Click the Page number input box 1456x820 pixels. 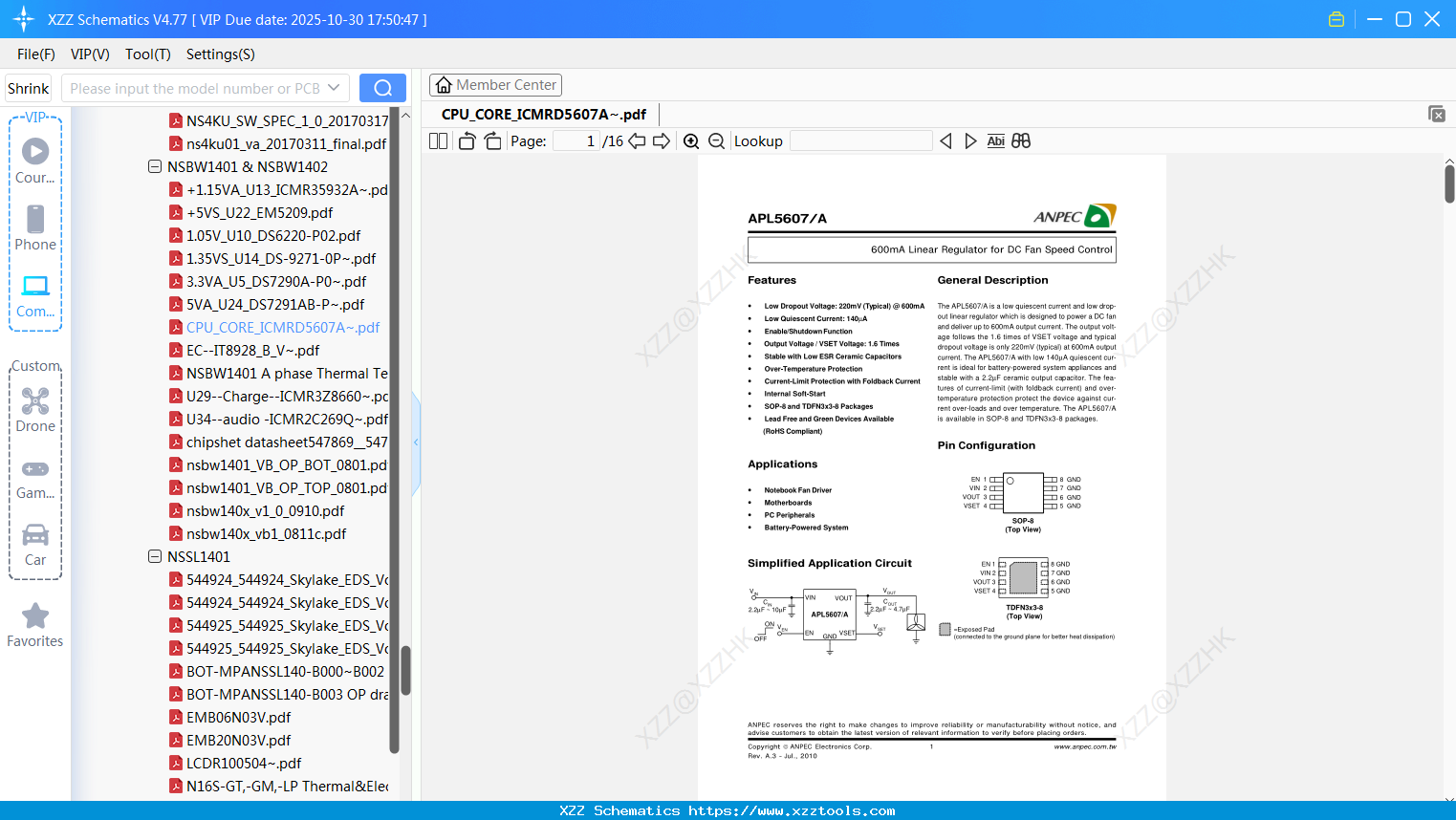[576, 141]
